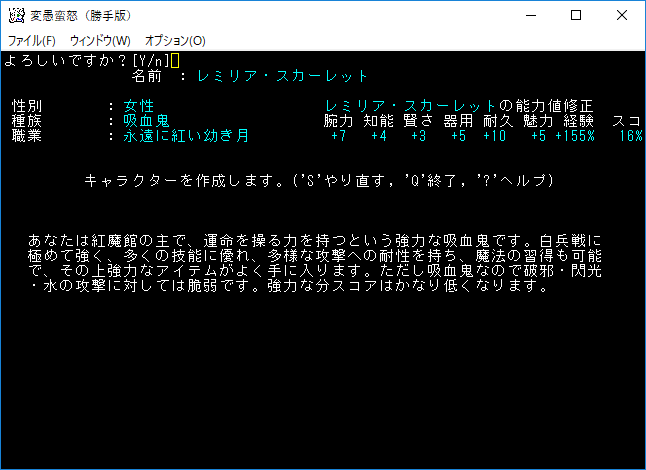Select the name レミリア・スカーレット at top

[283, 76]
